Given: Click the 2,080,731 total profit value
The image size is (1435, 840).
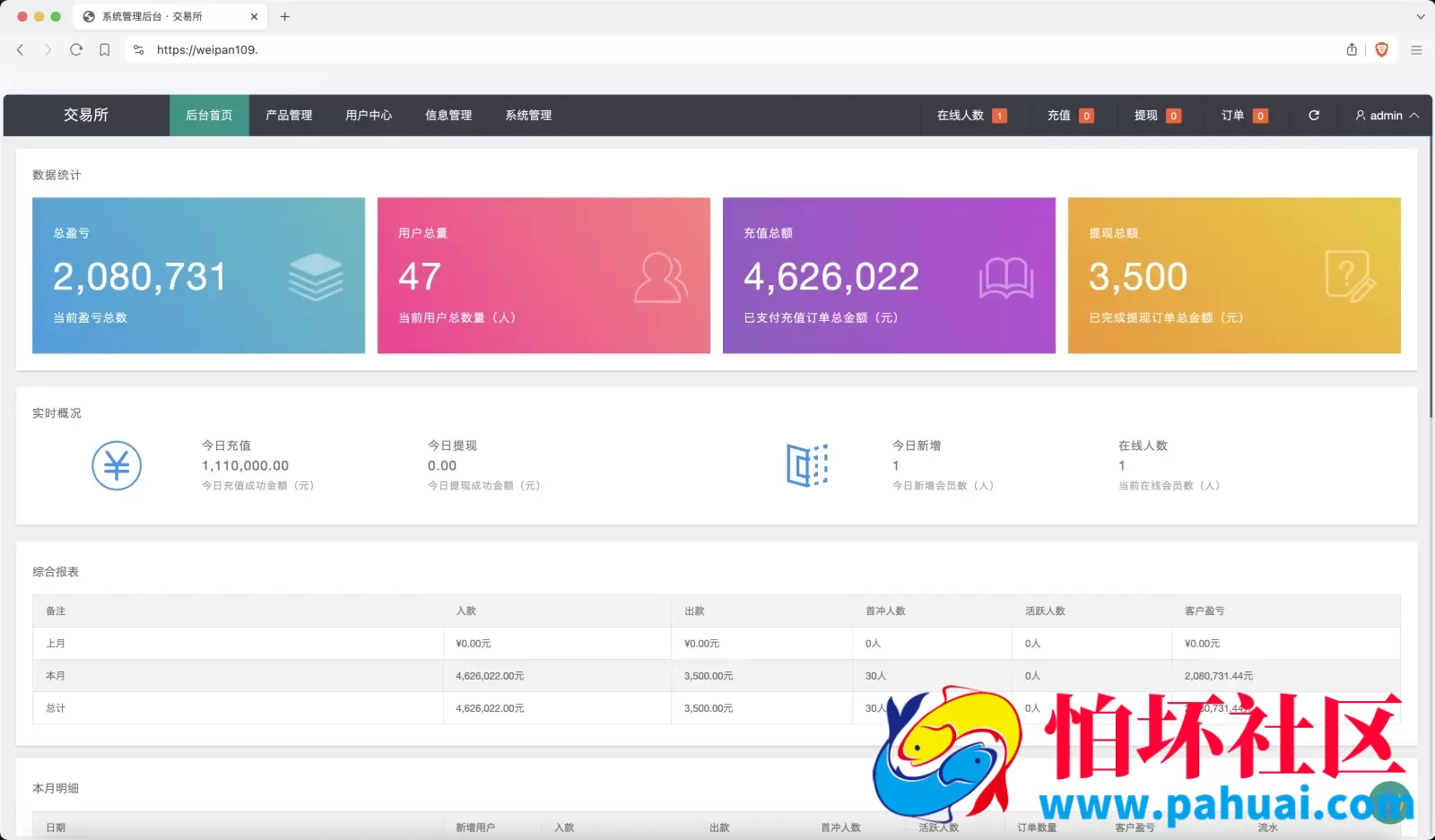Looking at the screenshot, I should point(140,277).
